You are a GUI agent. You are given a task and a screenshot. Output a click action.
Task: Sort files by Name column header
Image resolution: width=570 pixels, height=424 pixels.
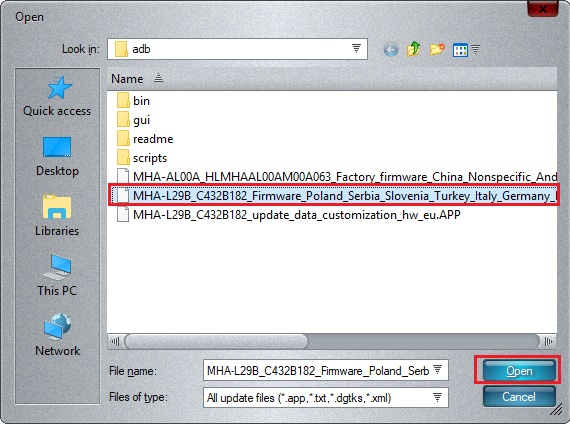coord(127,79)
